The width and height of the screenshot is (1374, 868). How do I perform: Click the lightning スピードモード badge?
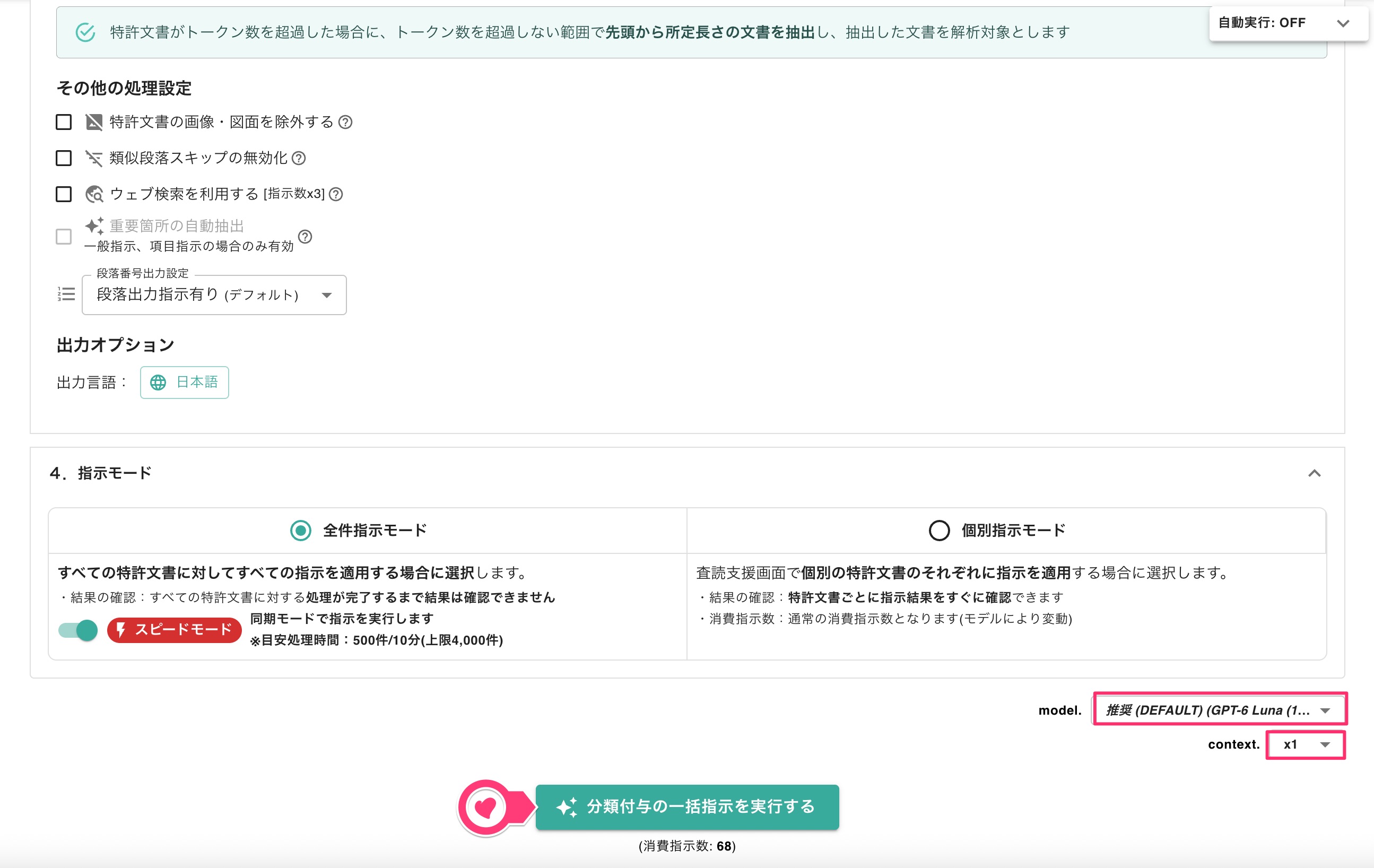174,630
